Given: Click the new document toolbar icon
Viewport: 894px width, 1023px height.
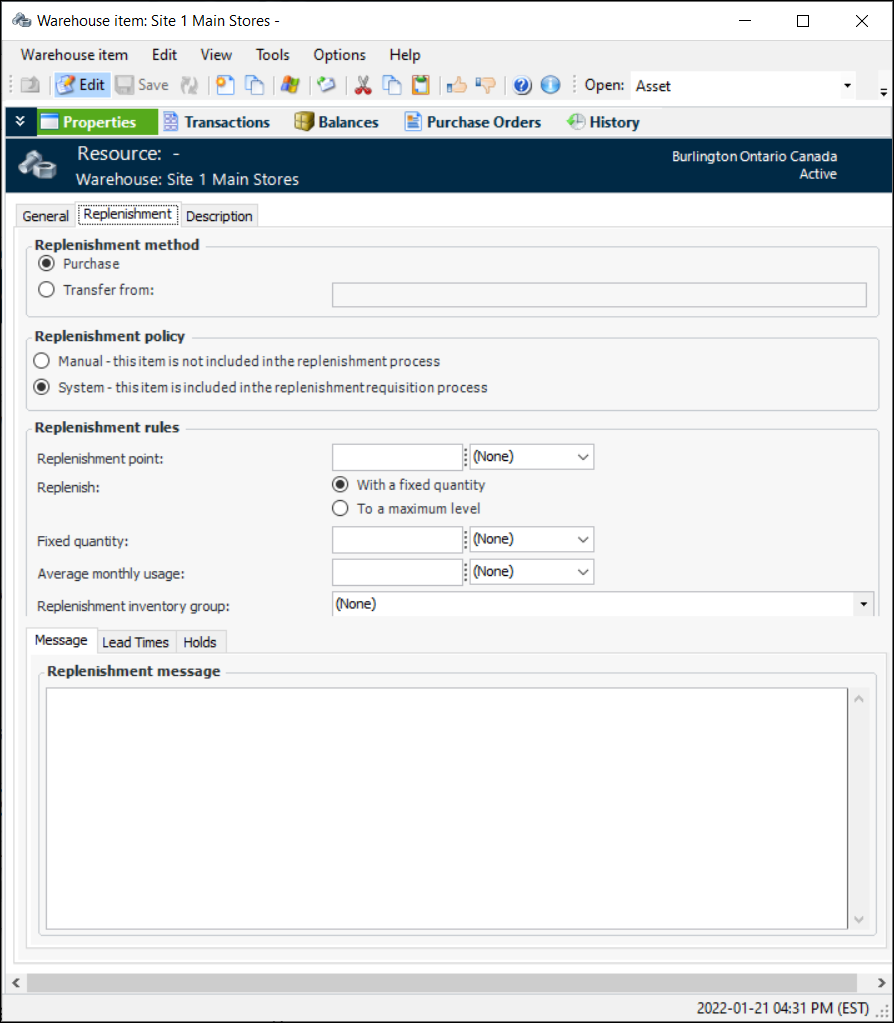Looking at the screenshot, I should tap(225, 85).
